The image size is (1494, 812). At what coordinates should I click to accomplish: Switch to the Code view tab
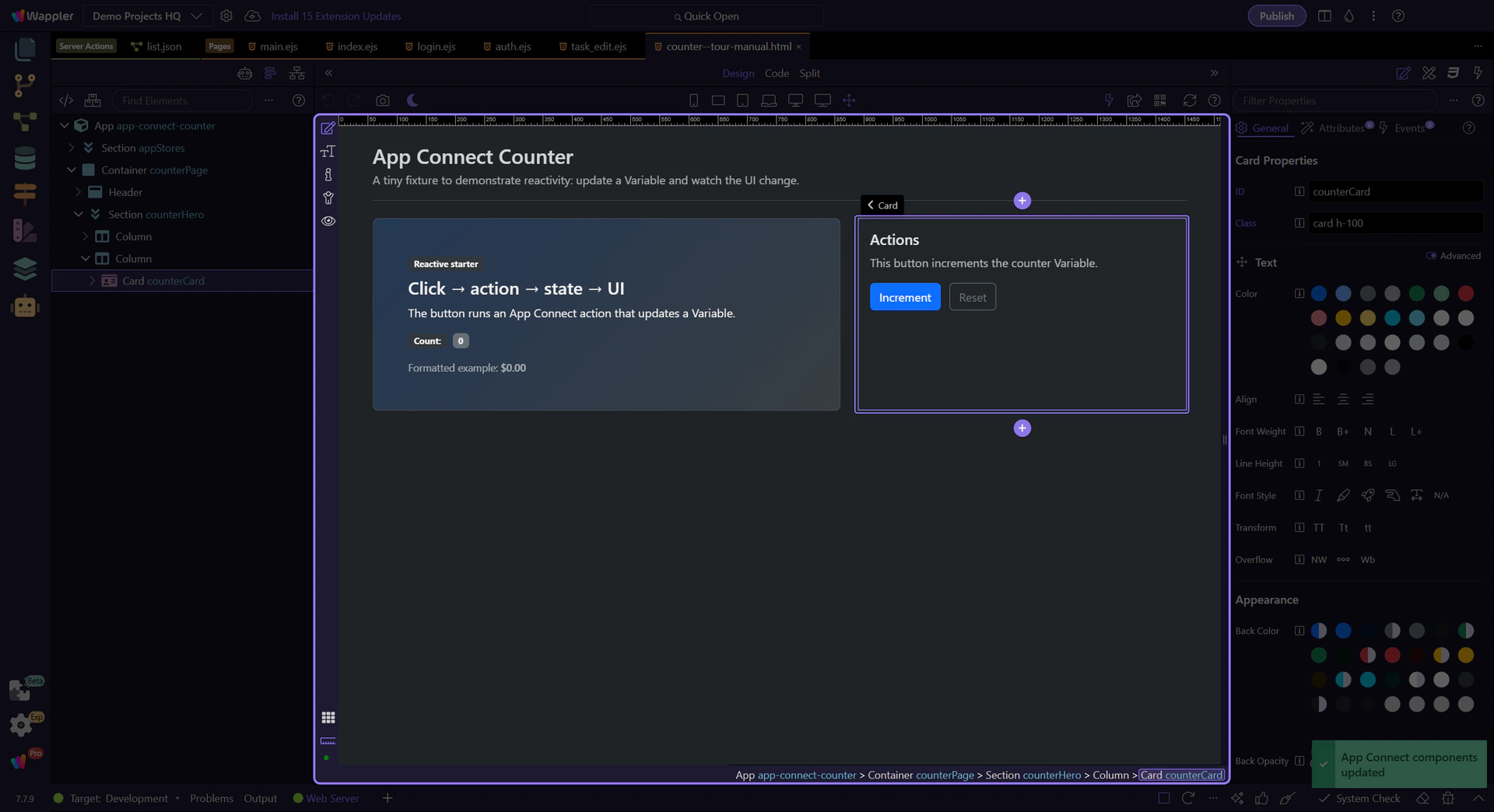click(776, 73)
